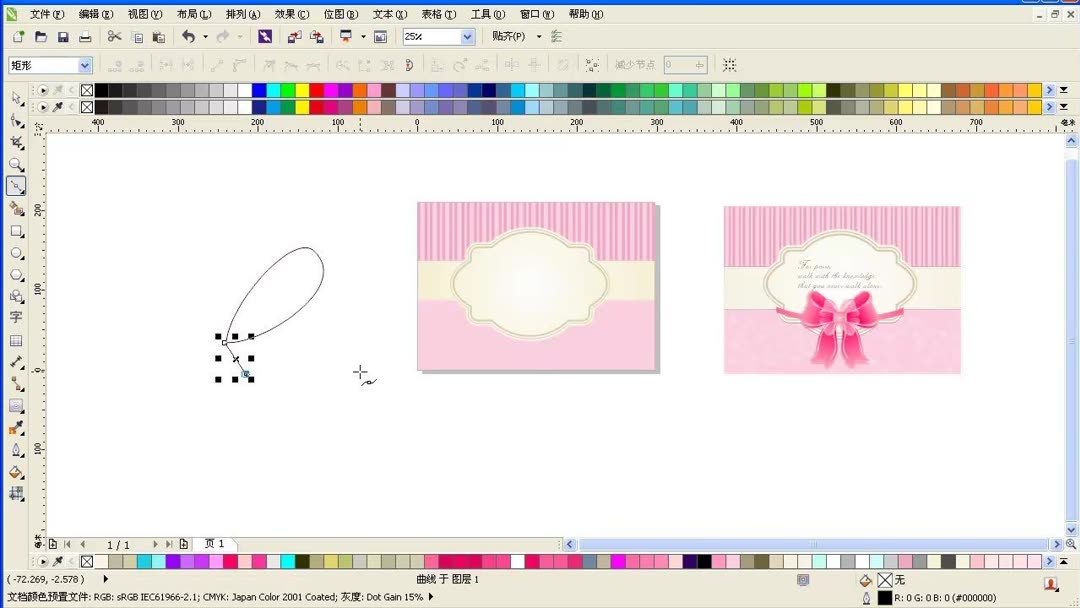This screenshot has width=1080, height=608.
Task: Expand the Undo history dropdown arrow
Action: coord(204,36)
